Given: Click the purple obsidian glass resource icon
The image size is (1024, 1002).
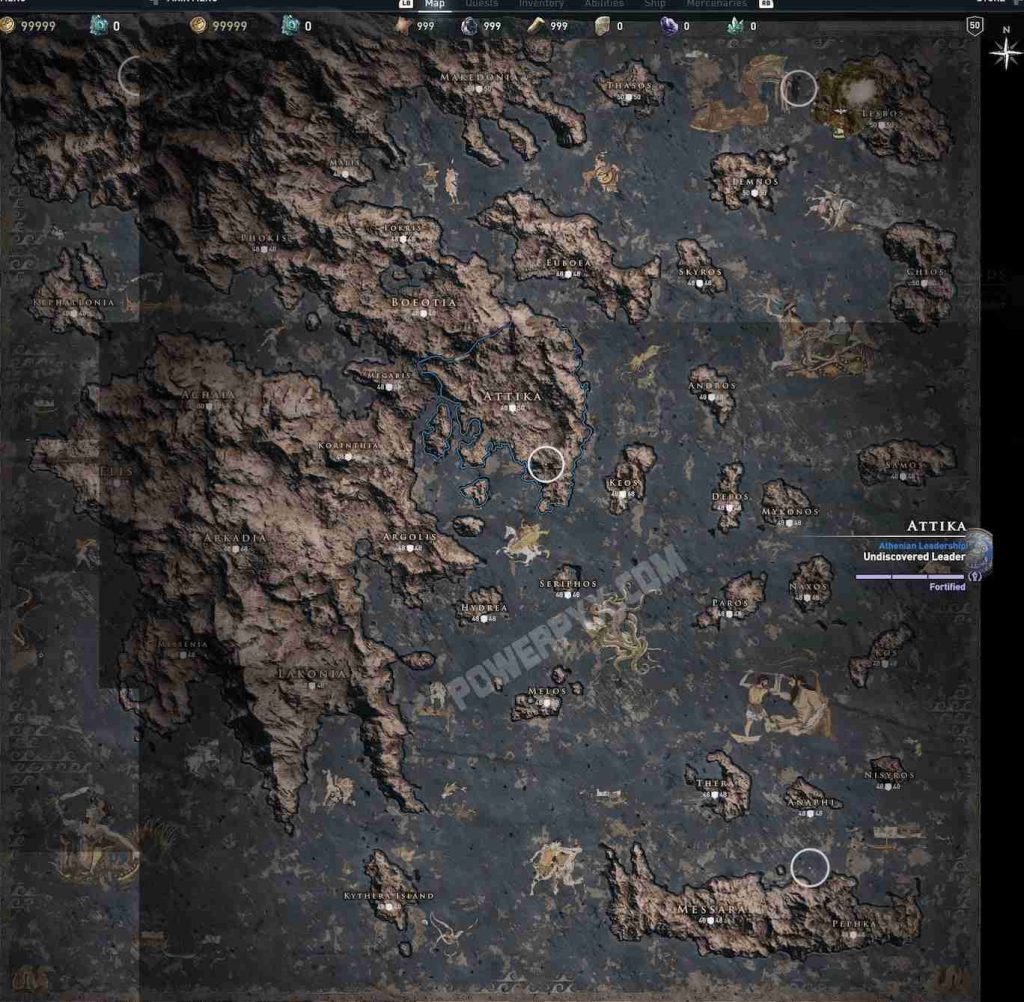Looking at the screenshot, I should (669, 26).
